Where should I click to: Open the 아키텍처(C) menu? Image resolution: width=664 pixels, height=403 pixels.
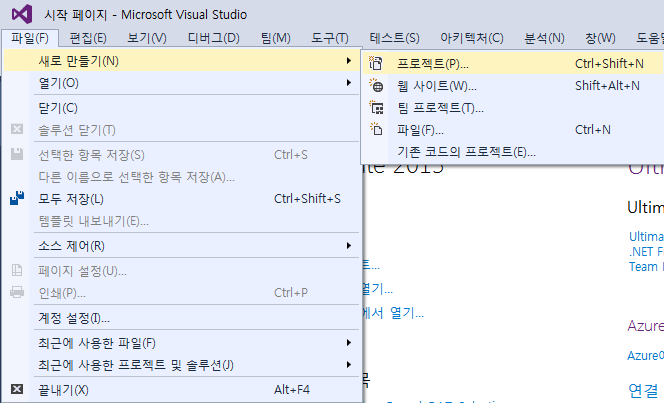[x=472, y=39]
